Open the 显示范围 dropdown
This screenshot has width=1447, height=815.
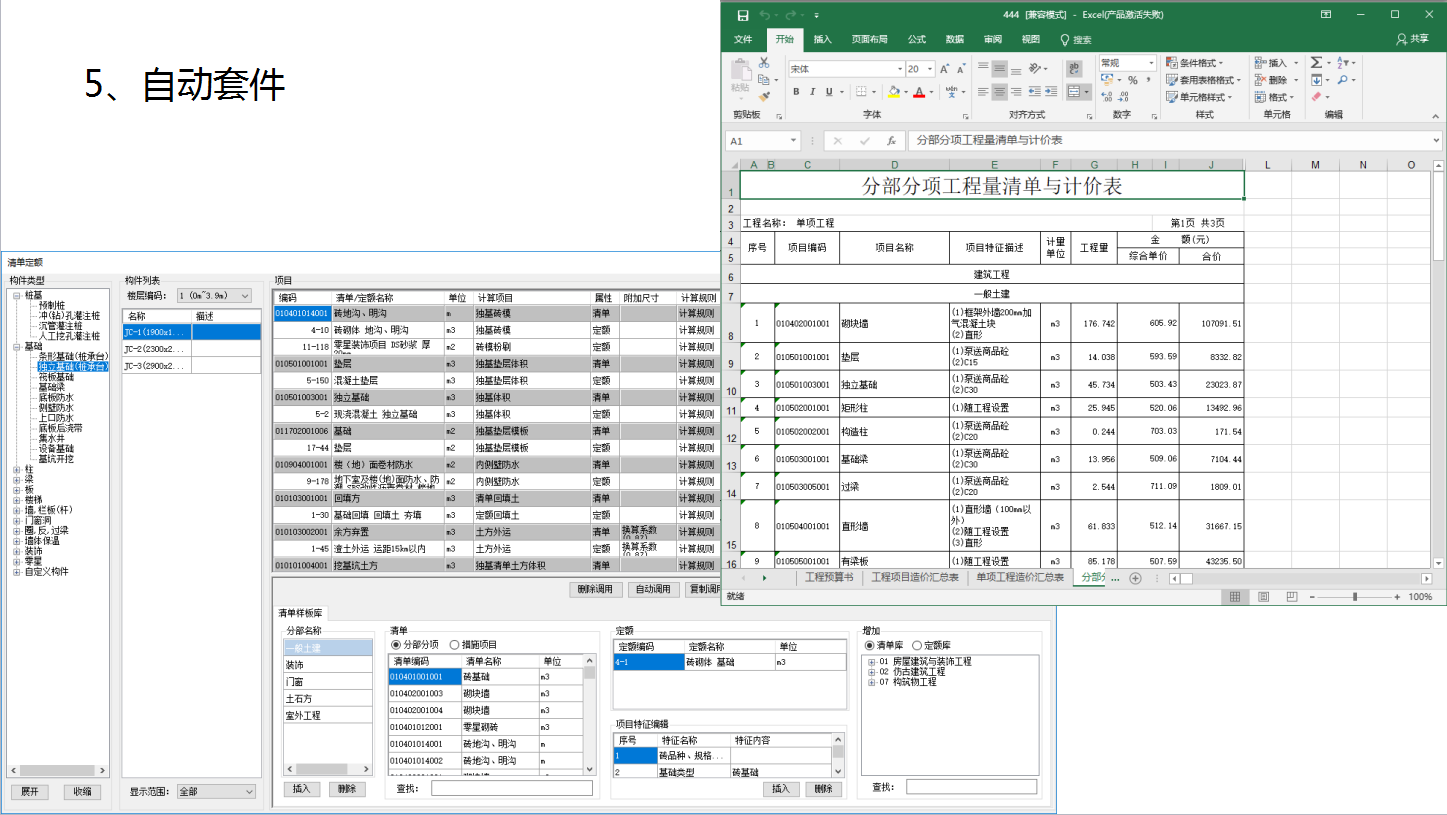(216, 792)
